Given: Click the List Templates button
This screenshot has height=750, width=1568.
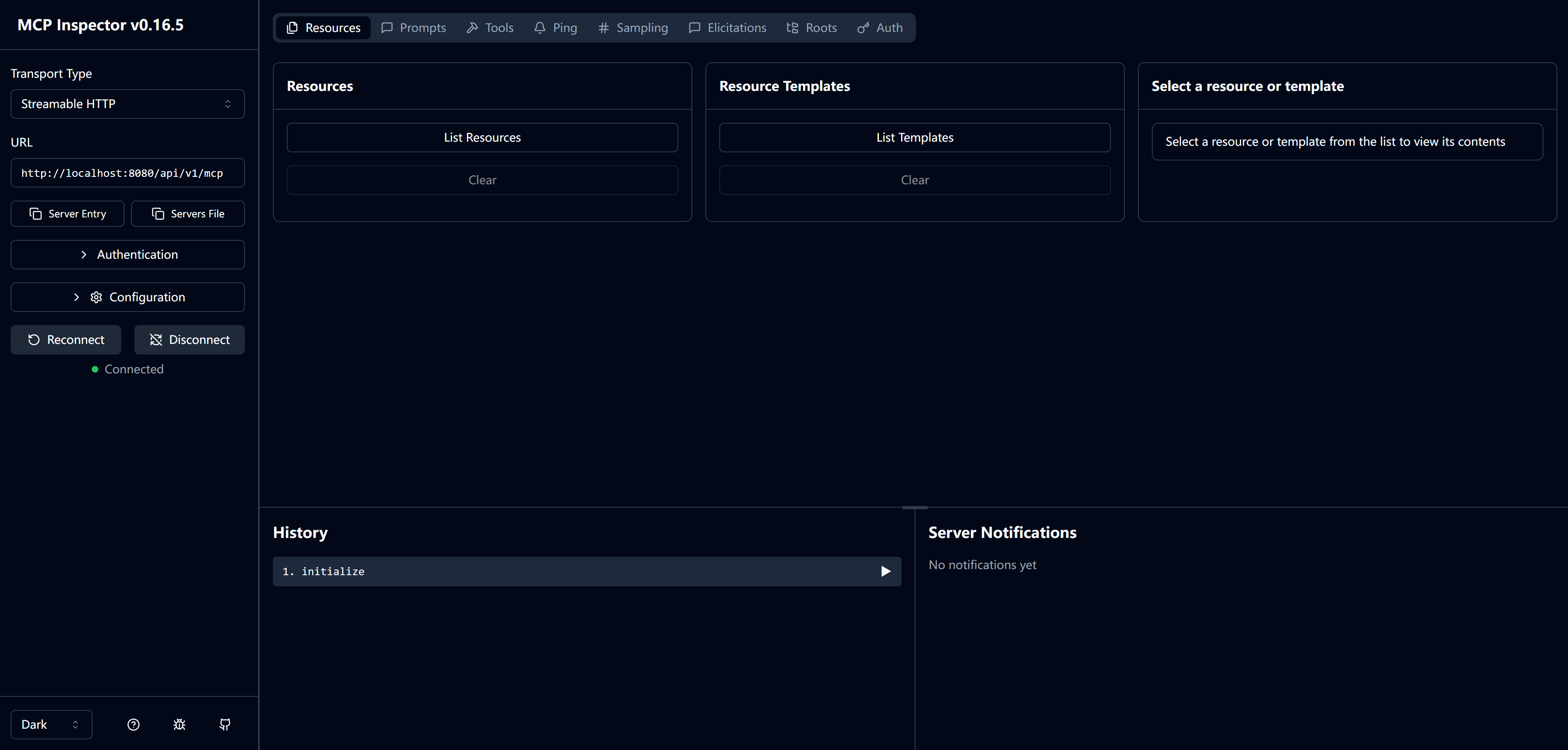Looking at the screenshot, I should (x=914, y=138).
